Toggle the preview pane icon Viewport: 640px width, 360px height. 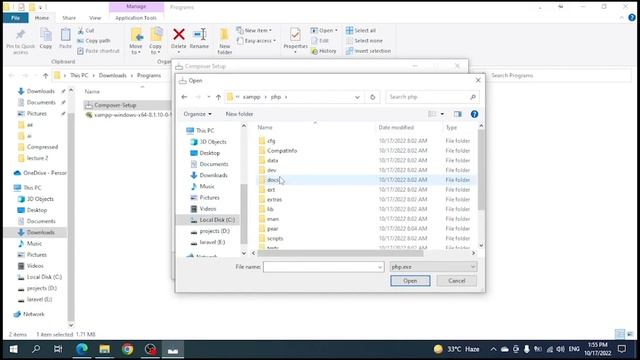pyautogui.click(x=458, y=114)
